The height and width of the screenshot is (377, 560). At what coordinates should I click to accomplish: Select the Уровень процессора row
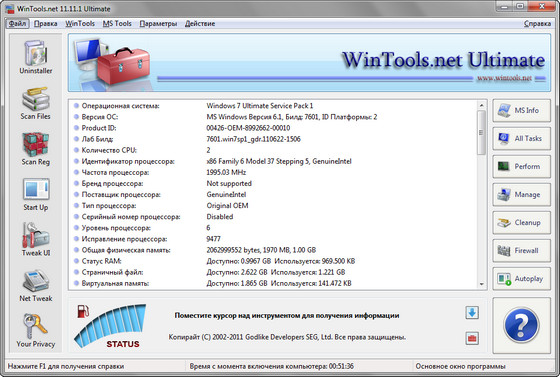click(274, 228)
